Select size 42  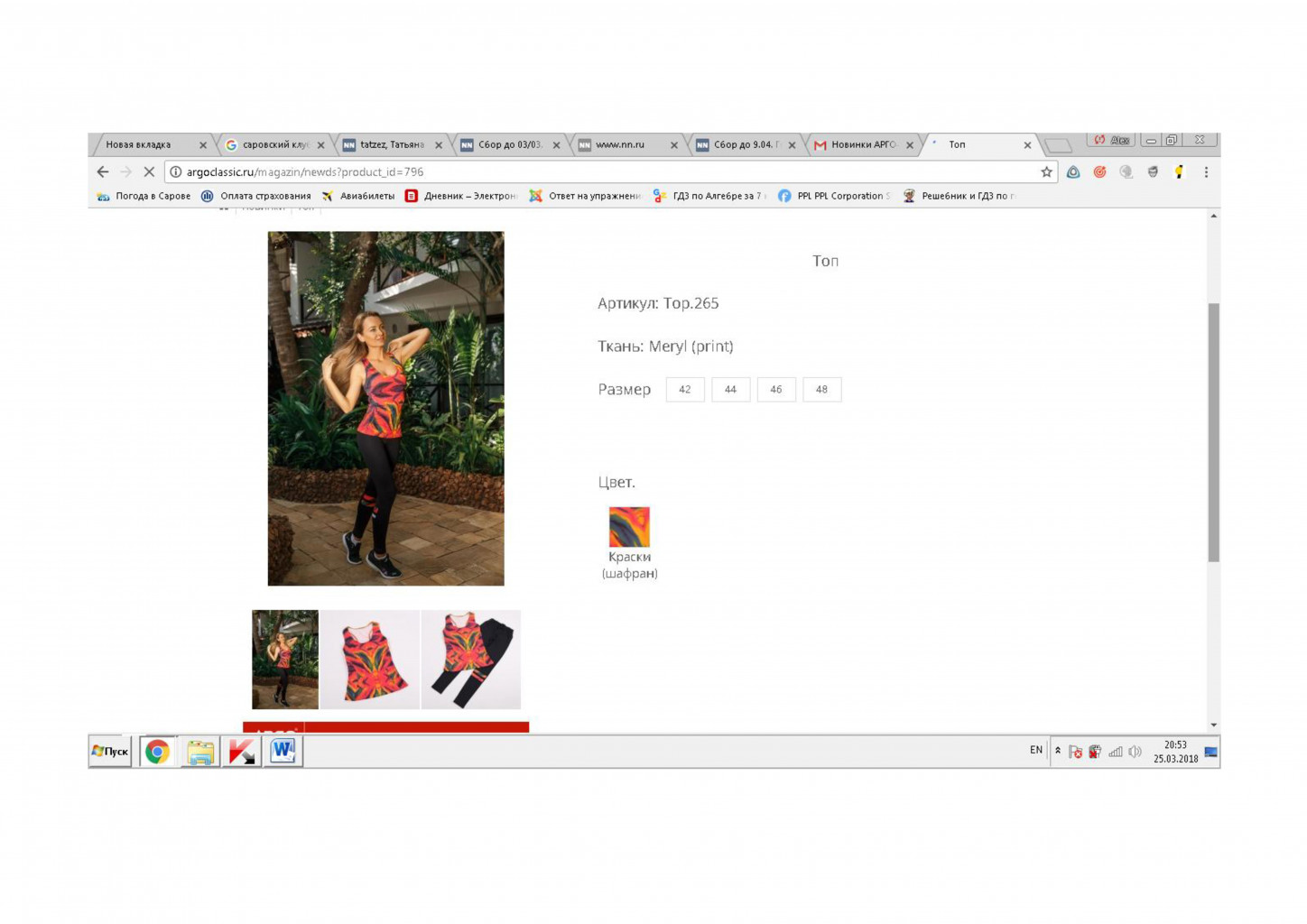(685, 390)
